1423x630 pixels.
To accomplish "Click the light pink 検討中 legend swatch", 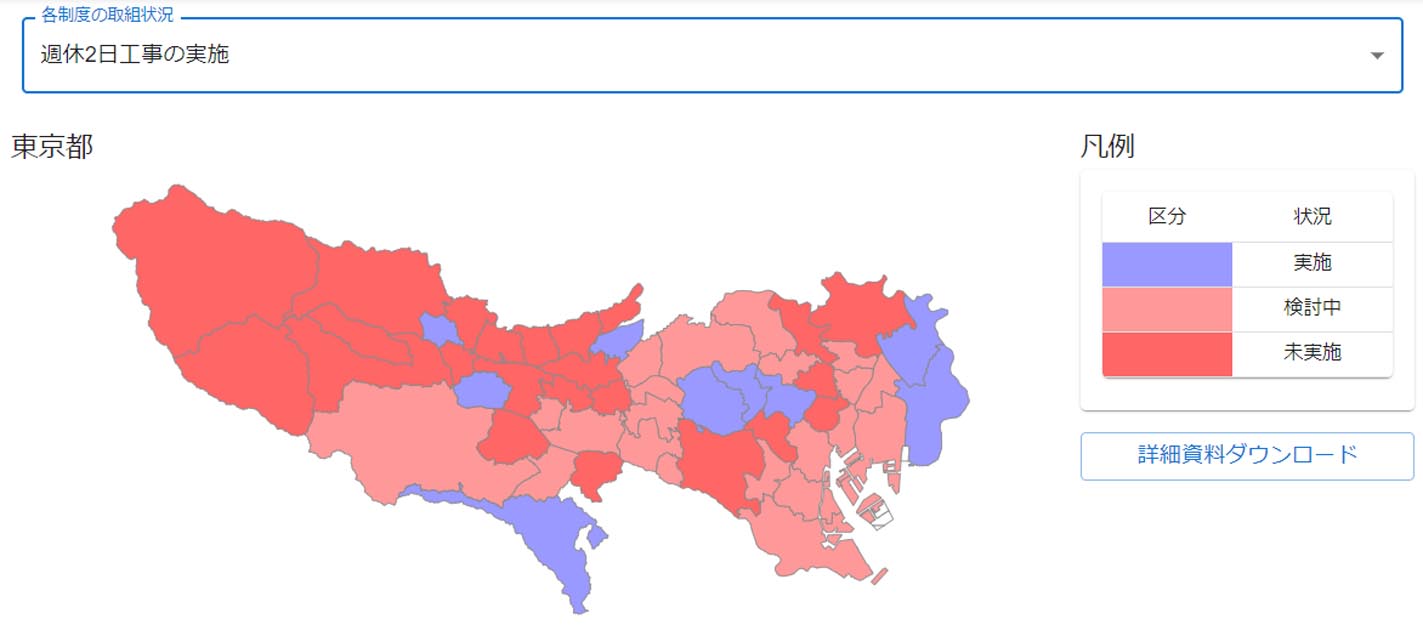I will [1167, 309].
